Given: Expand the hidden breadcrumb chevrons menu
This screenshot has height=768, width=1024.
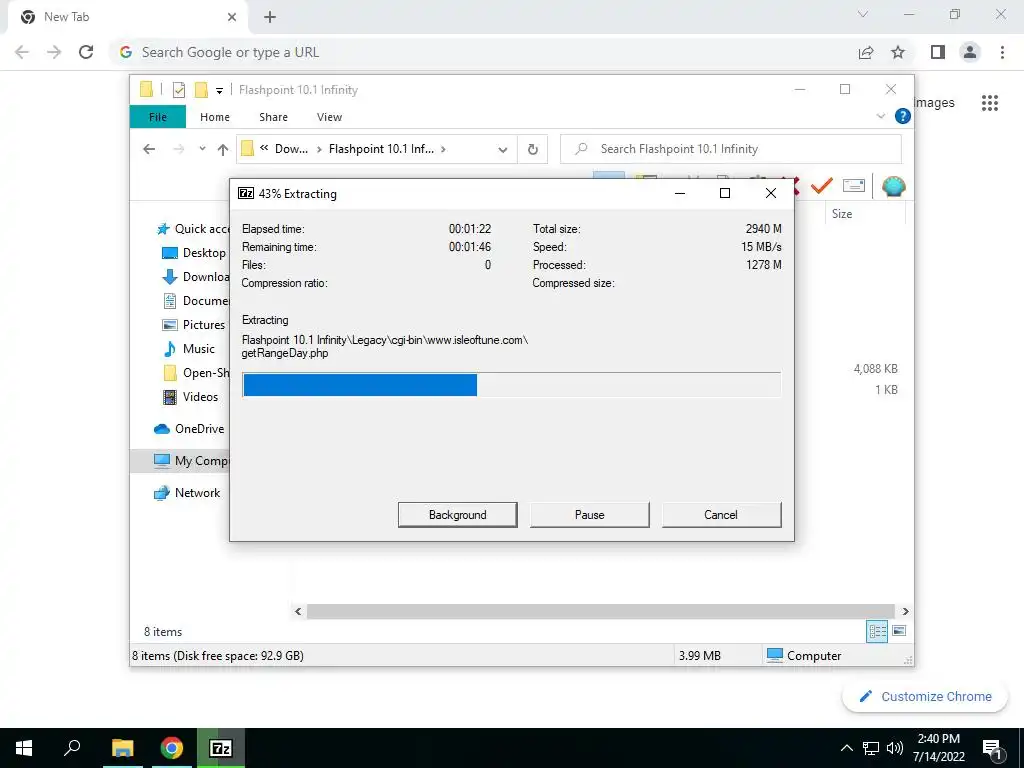Looking at the screenshot, I should pos(264,148).
